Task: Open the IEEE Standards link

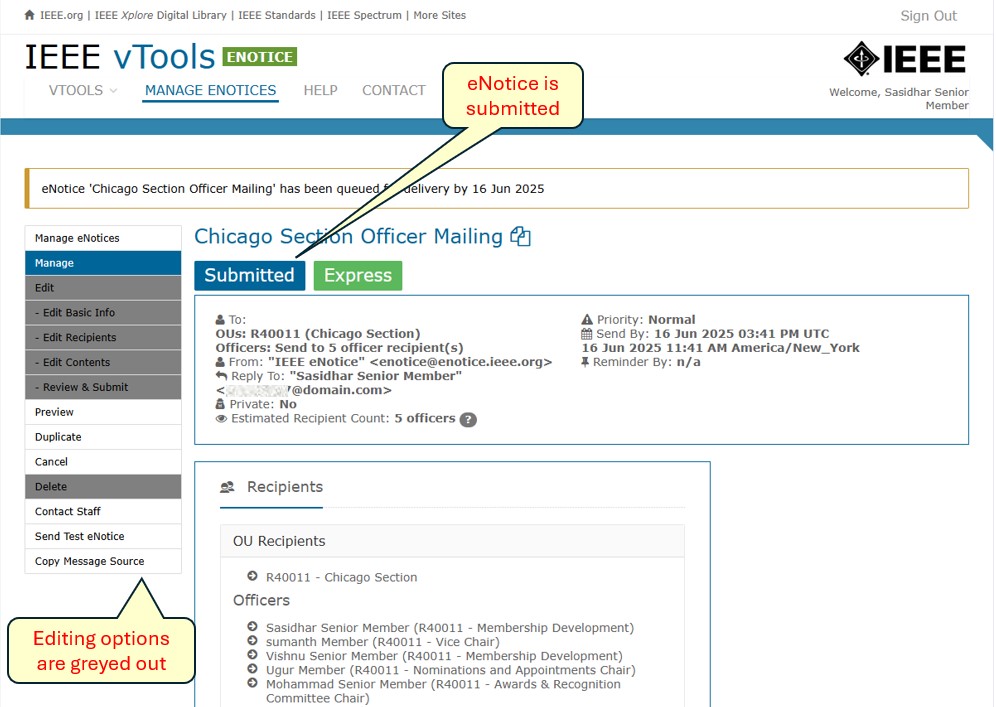Action: 277,15
